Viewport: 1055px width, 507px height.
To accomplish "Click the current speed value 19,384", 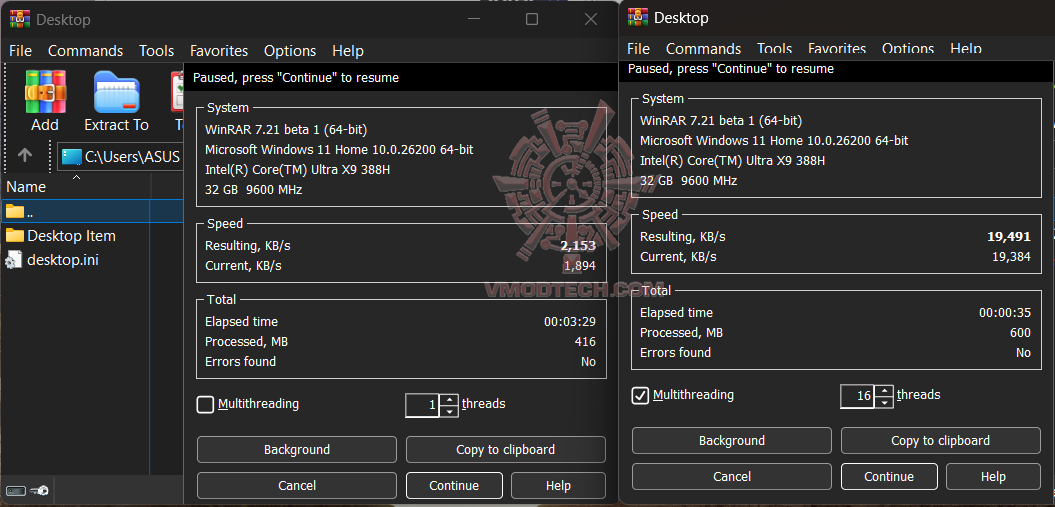I will [1009, 257].
